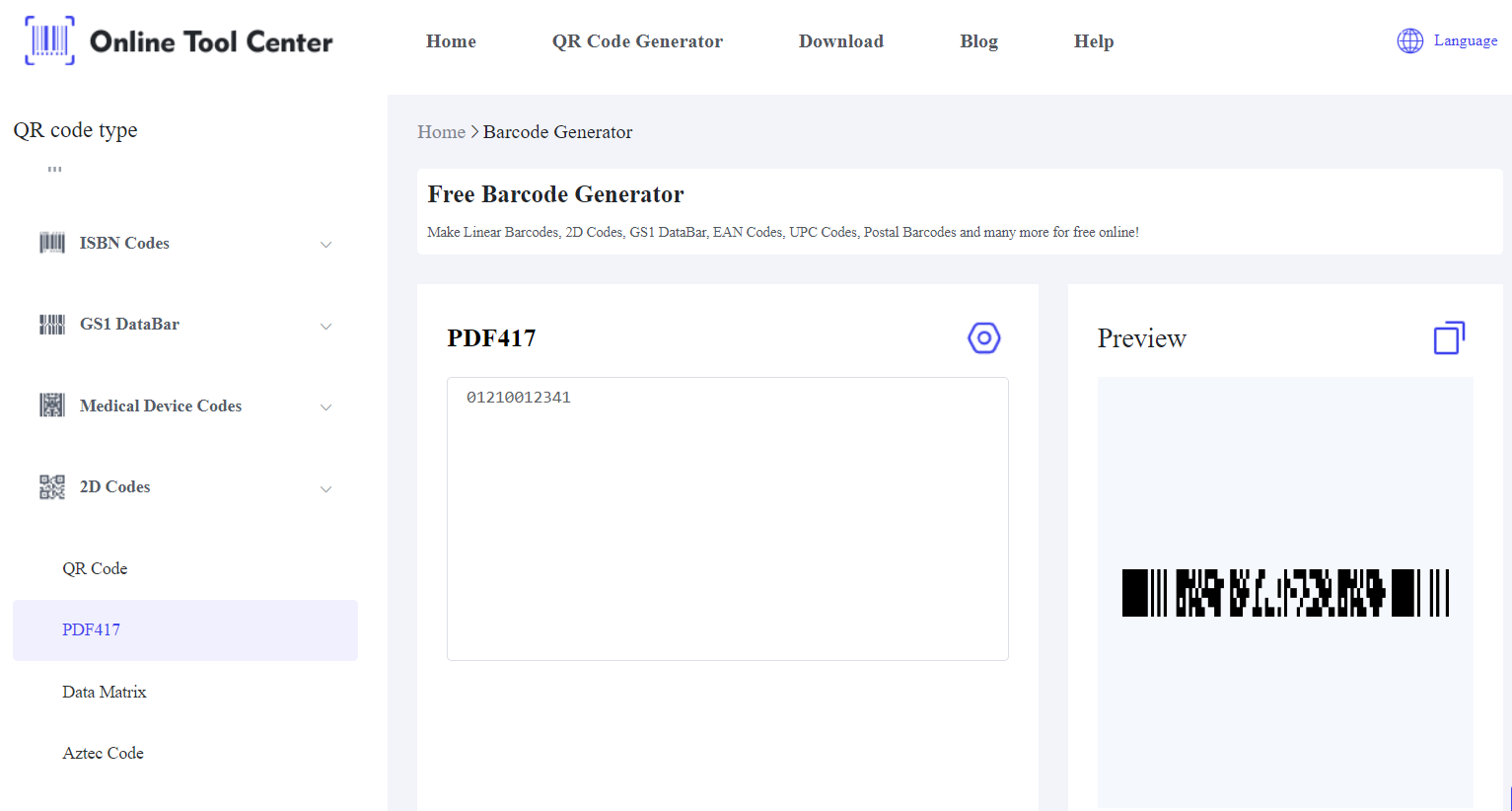The image size is (1512, 811).
Task: Click the 2D Codes QR icon
Action: tap(52, 486)
